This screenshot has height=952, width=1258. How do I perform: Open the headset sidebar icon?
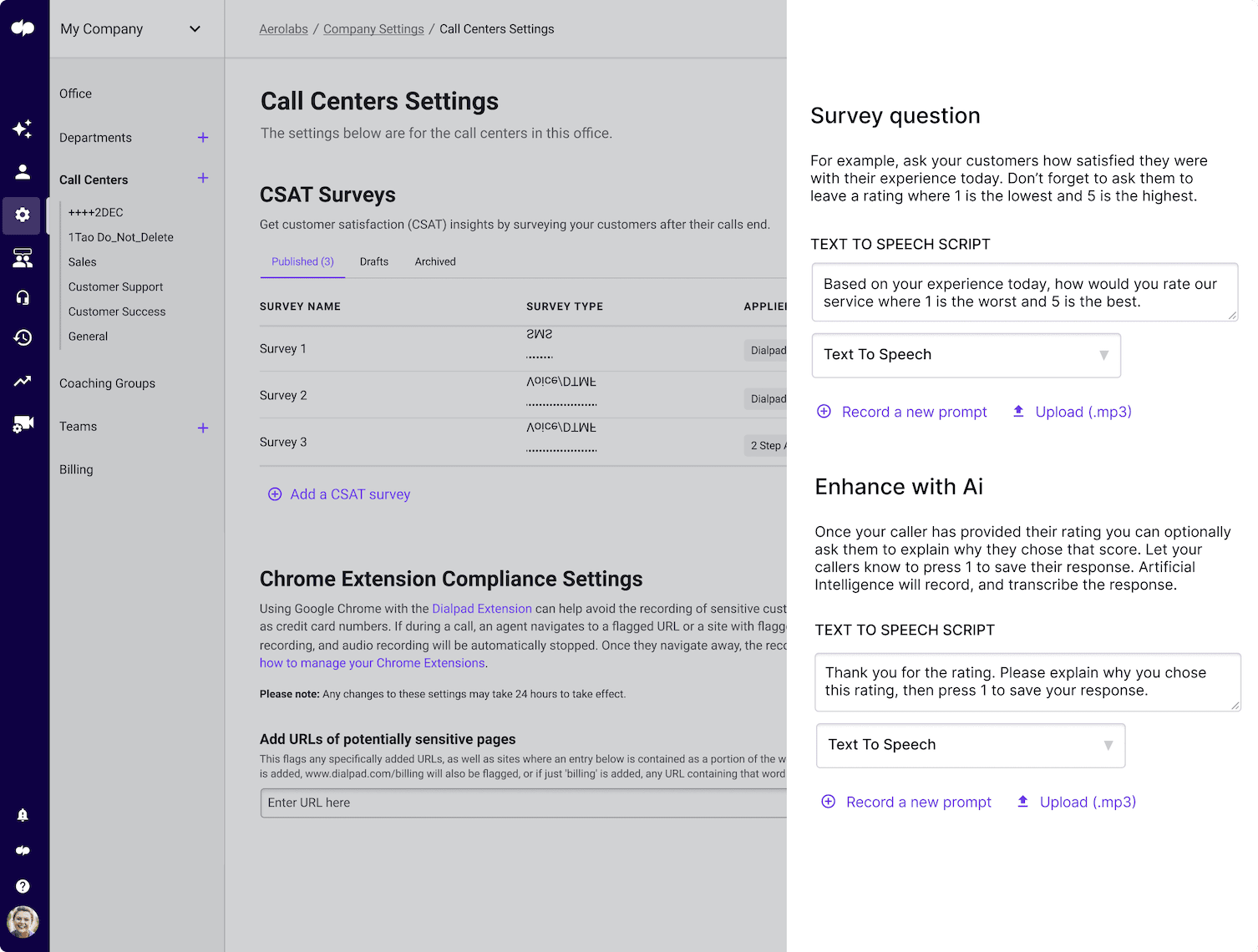click(23, 297)
